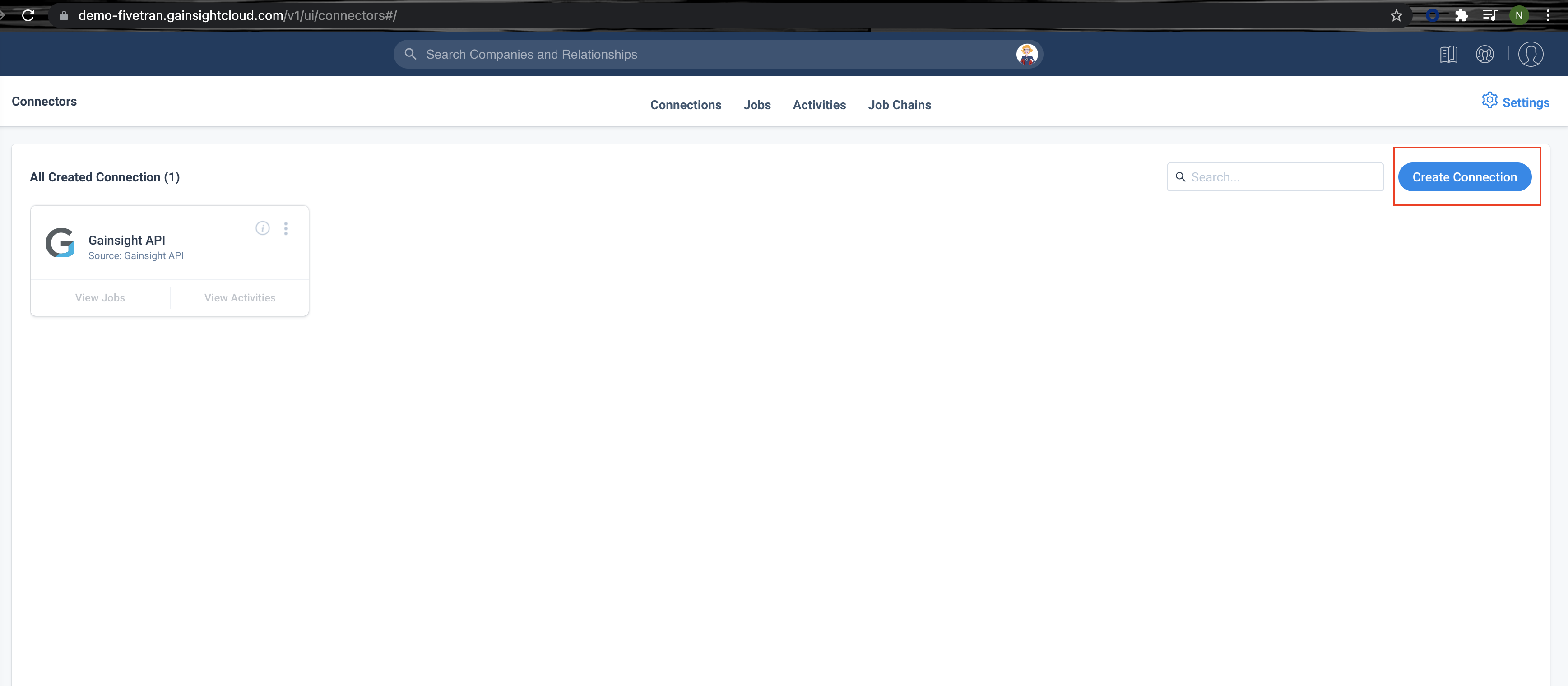Click the Connections tab
This screenshot has width=1568, height=686.
pos(686,104)
